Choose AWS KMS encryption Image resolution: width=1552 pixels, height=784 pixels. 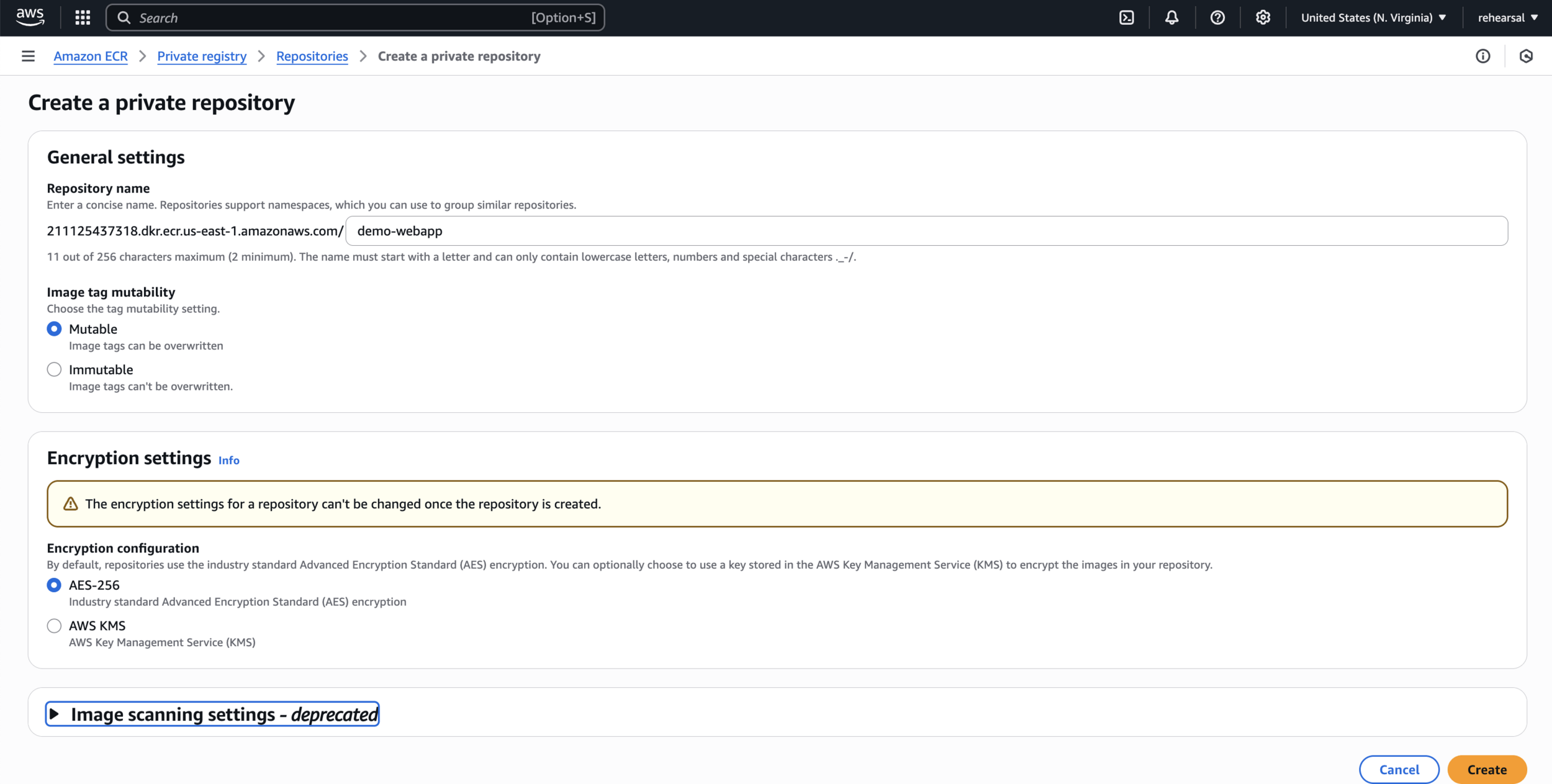tap(55, 626)
